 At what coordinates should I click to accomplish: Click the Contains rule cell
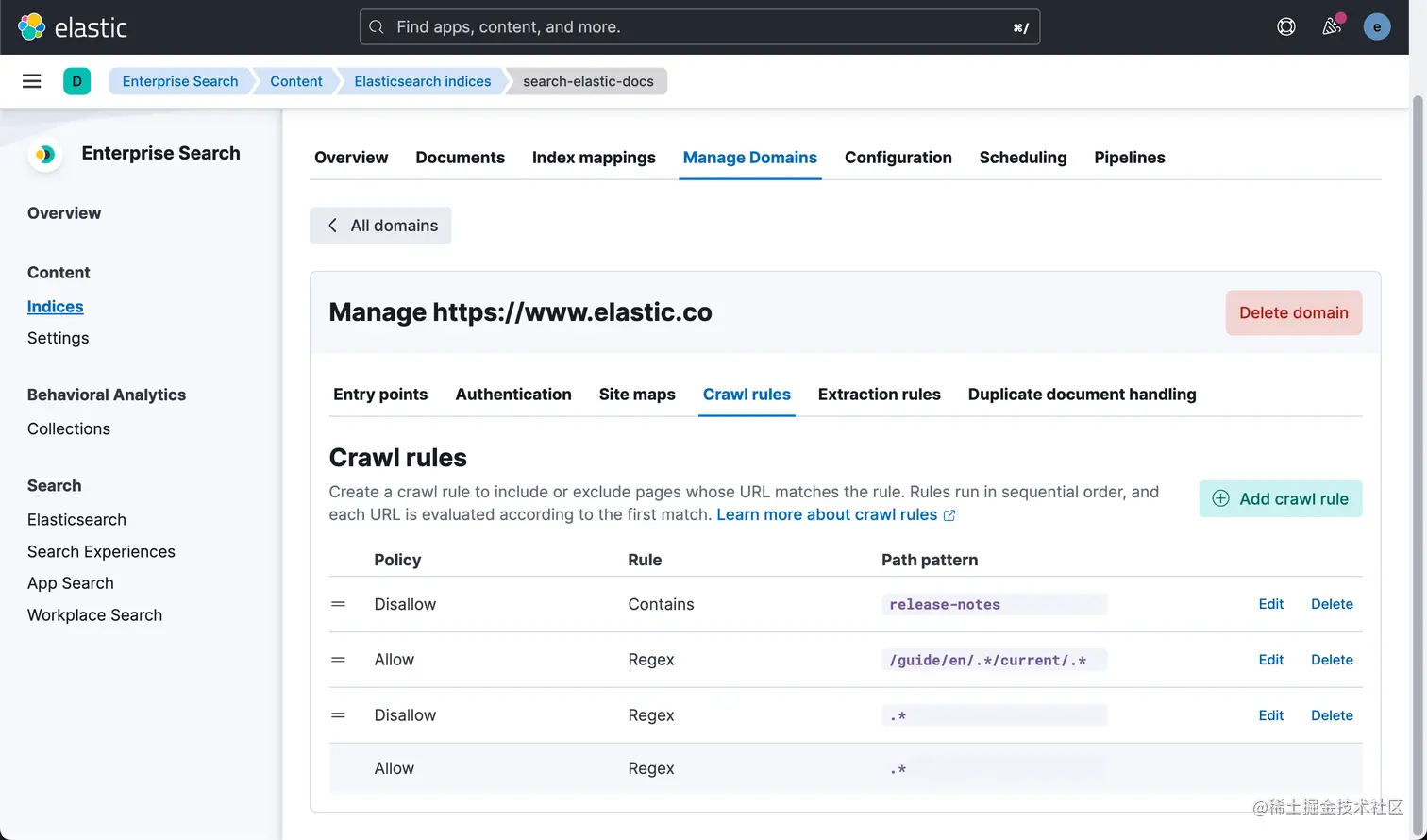pos(661,604)
